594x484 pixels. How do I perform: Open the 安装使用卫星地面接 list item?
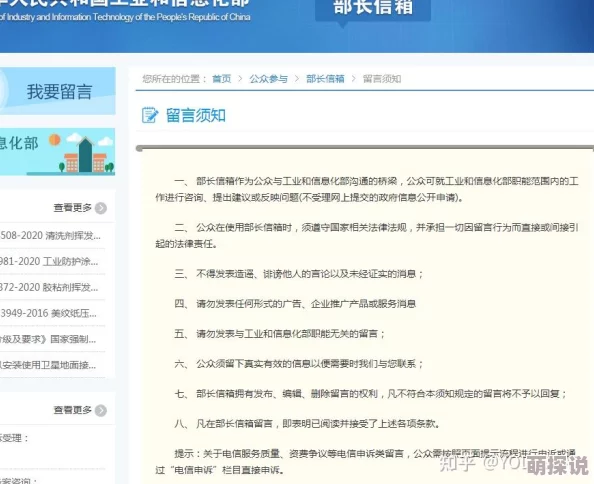(x=48, y=365)
